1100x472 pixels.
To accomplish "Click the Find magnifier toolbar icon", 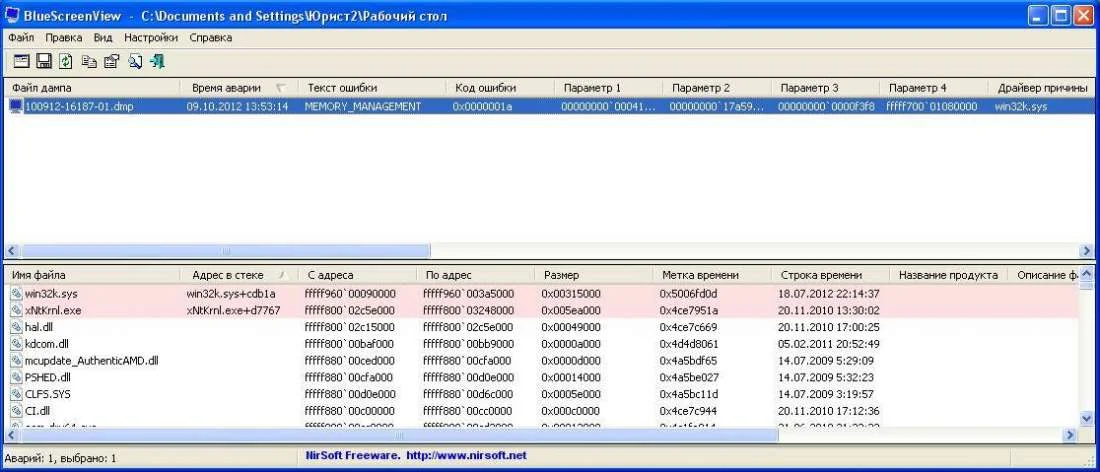I will pos(135,62).
